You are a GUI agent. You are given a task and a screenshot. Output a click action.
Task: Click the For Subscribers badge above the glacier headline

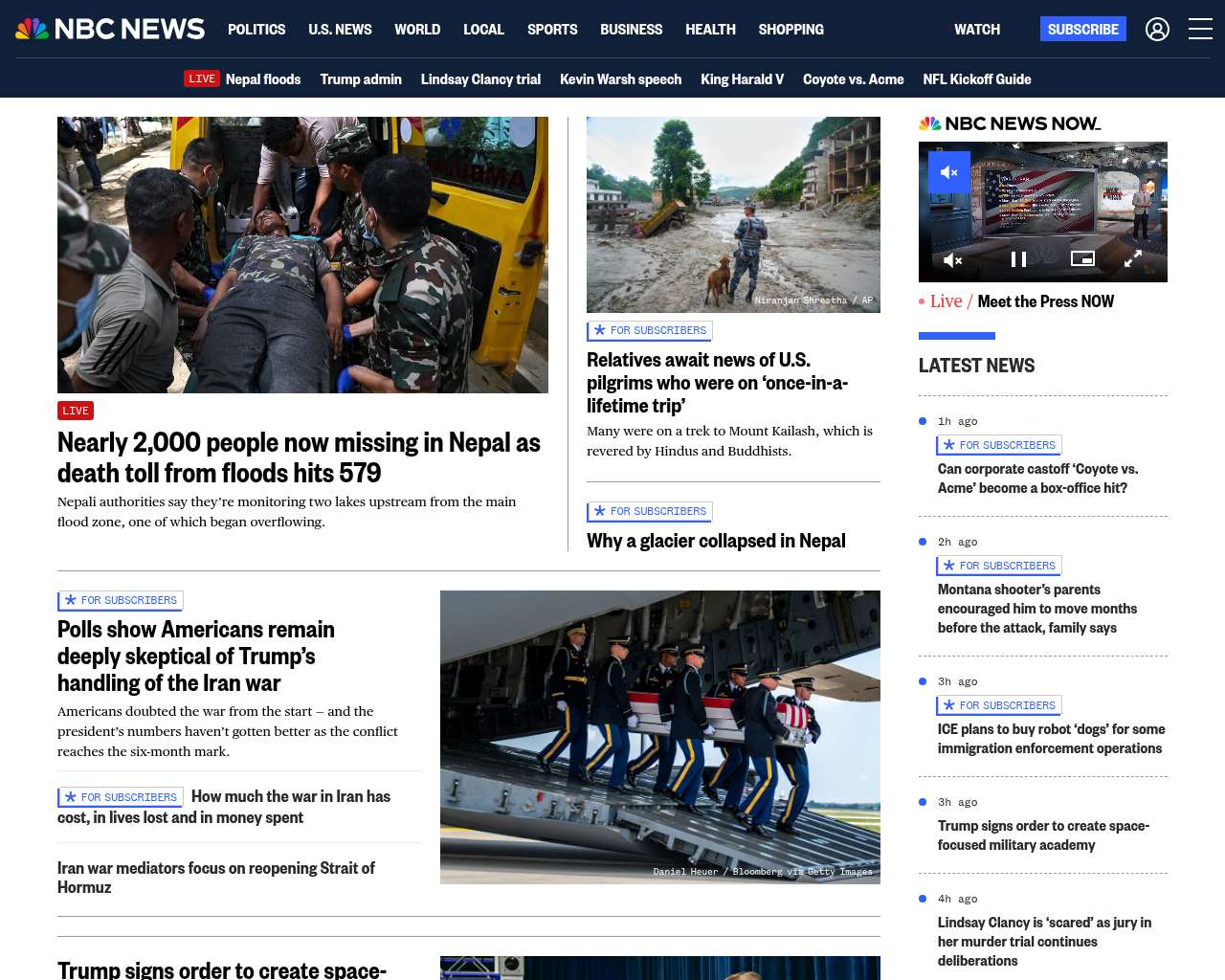tap(650, 511)
